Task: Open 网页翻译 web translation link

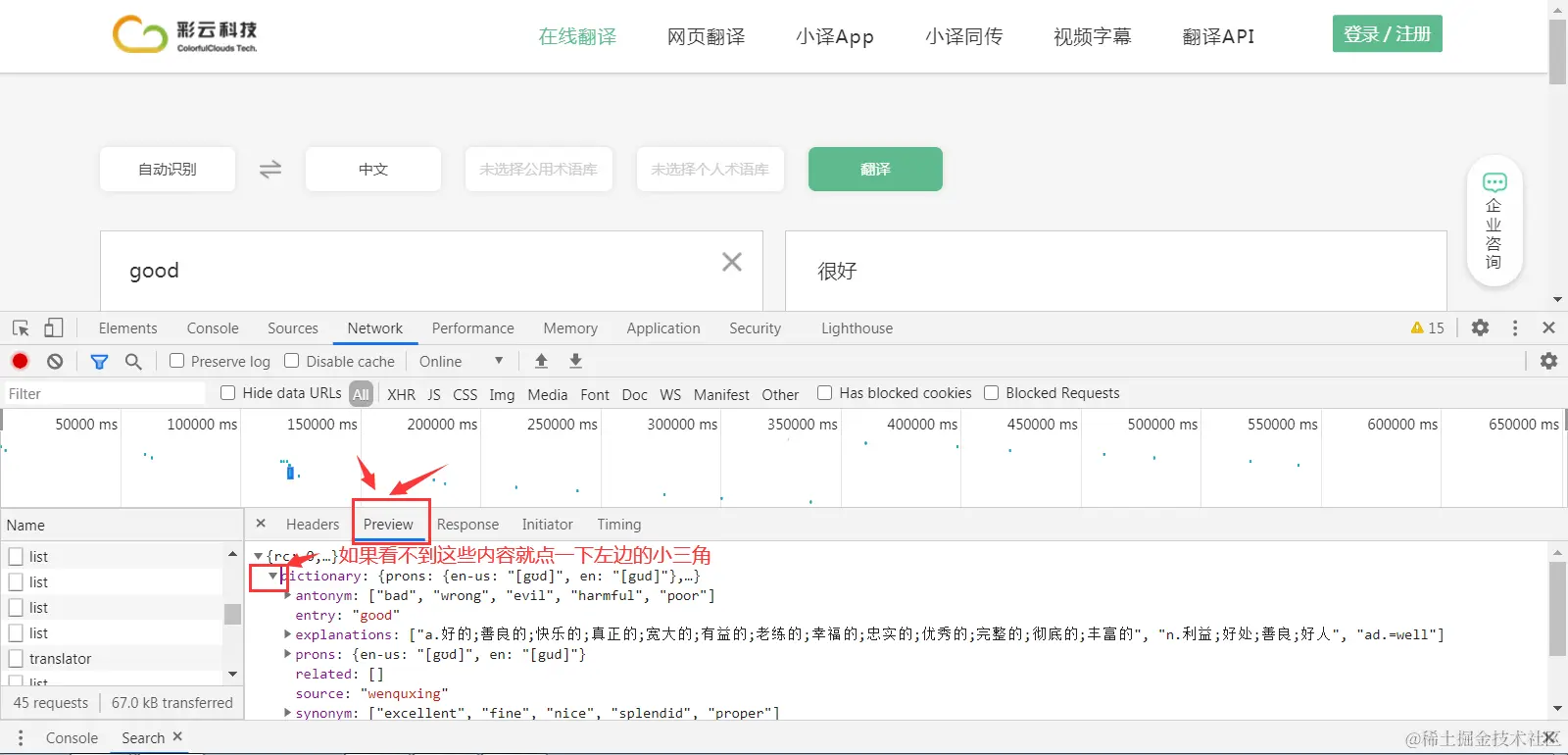Action: (x=706, y=37)
